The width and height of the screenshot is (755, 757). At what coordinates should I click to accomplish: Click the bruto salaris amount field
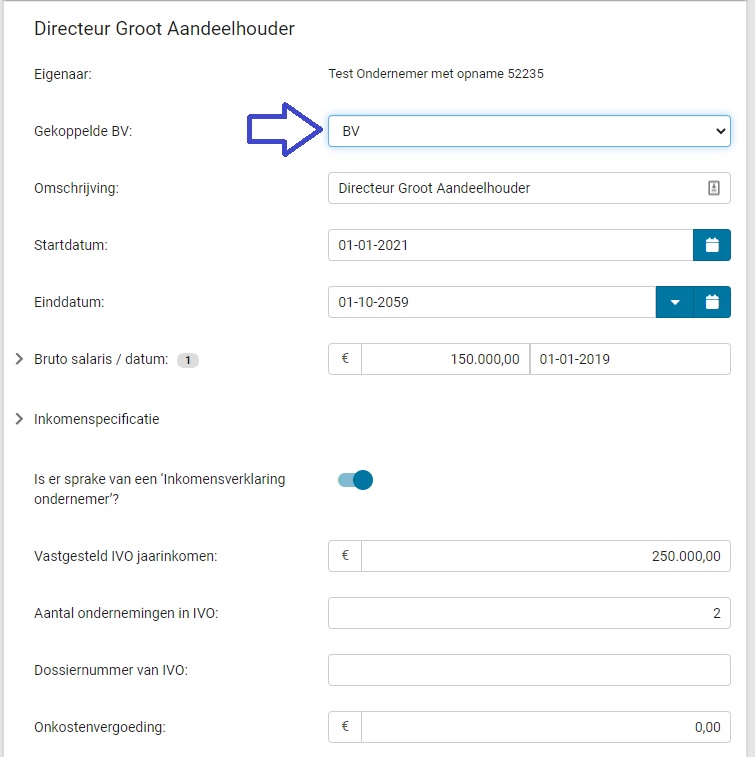tap(445, 359)
